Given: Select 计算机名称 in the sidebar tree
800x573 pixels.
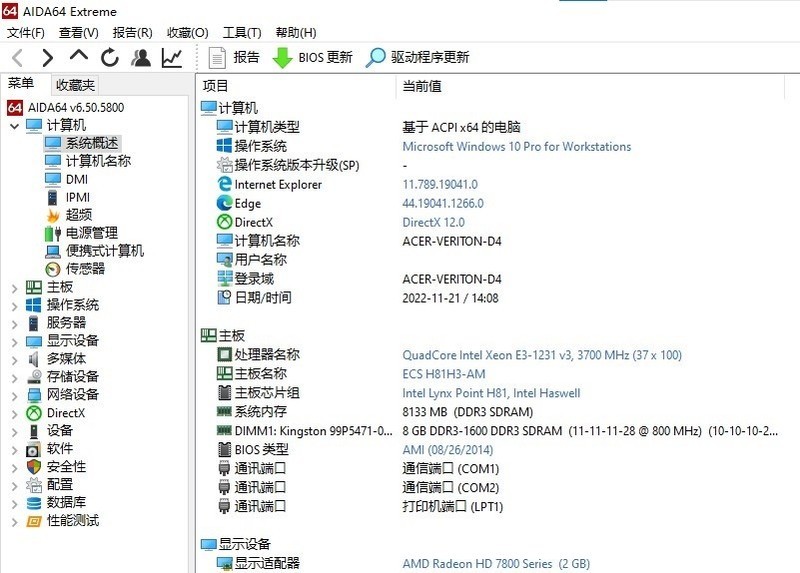Looking at the screenshot, I should (98, 161).
